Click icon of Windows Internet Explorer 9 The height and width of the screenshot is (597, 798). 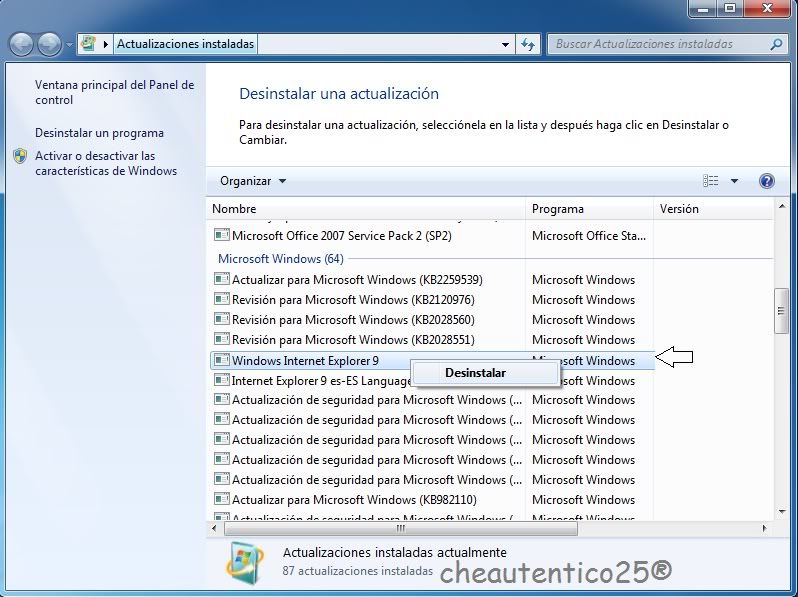221,360
